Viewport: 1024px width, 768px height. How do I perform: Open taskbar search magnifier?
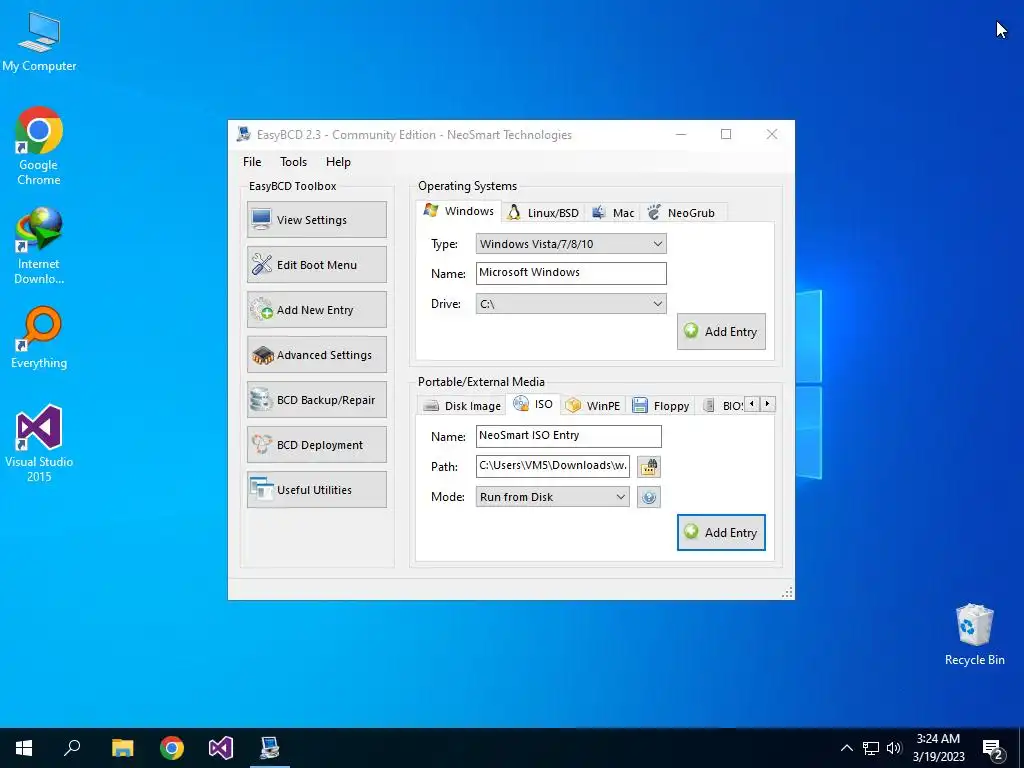(x=72, y=748)
